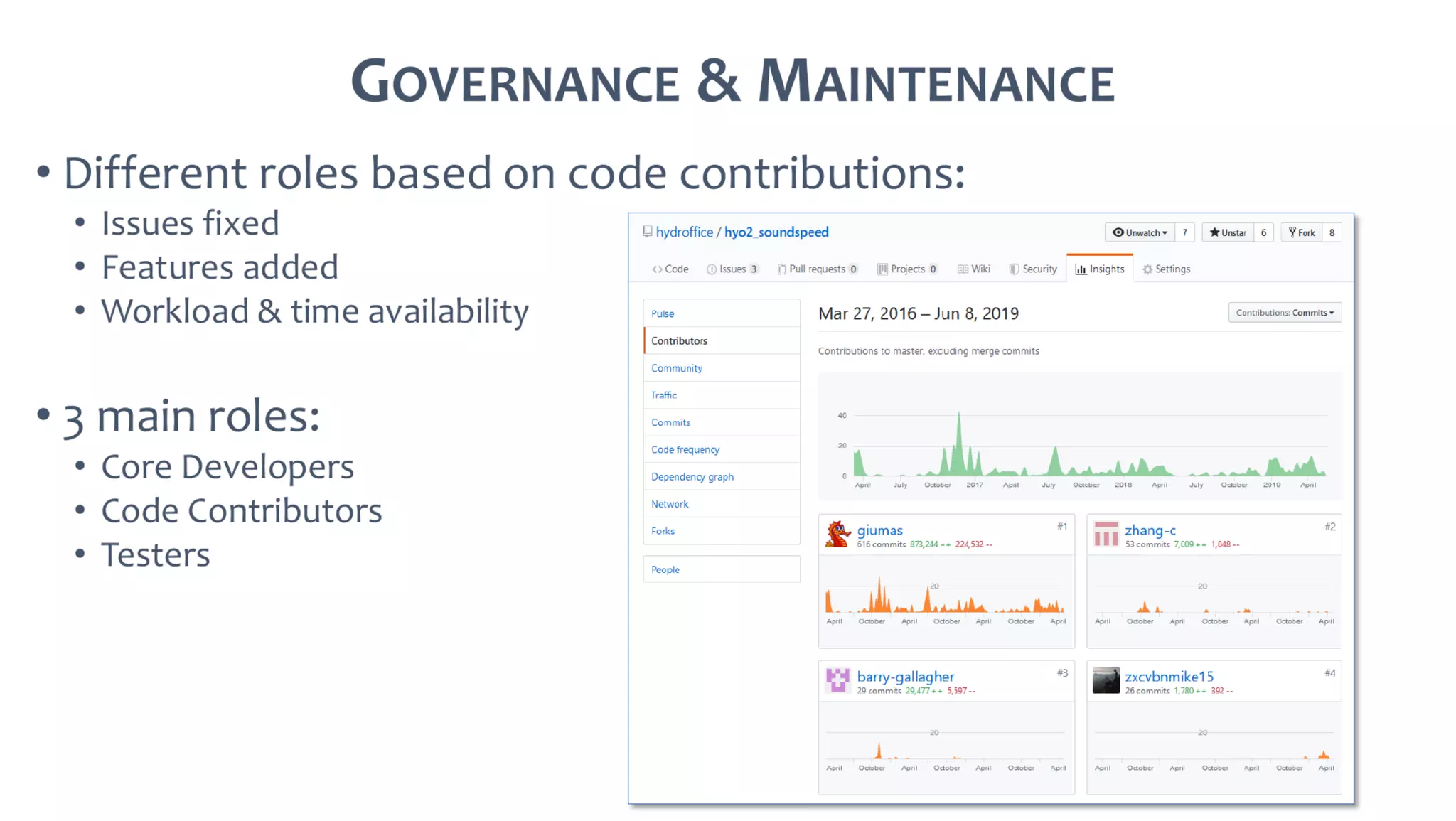Click the repository book icon
The height and width of the screenshot is (821, 1456).
pyautogui.click(x=648, y=232)
